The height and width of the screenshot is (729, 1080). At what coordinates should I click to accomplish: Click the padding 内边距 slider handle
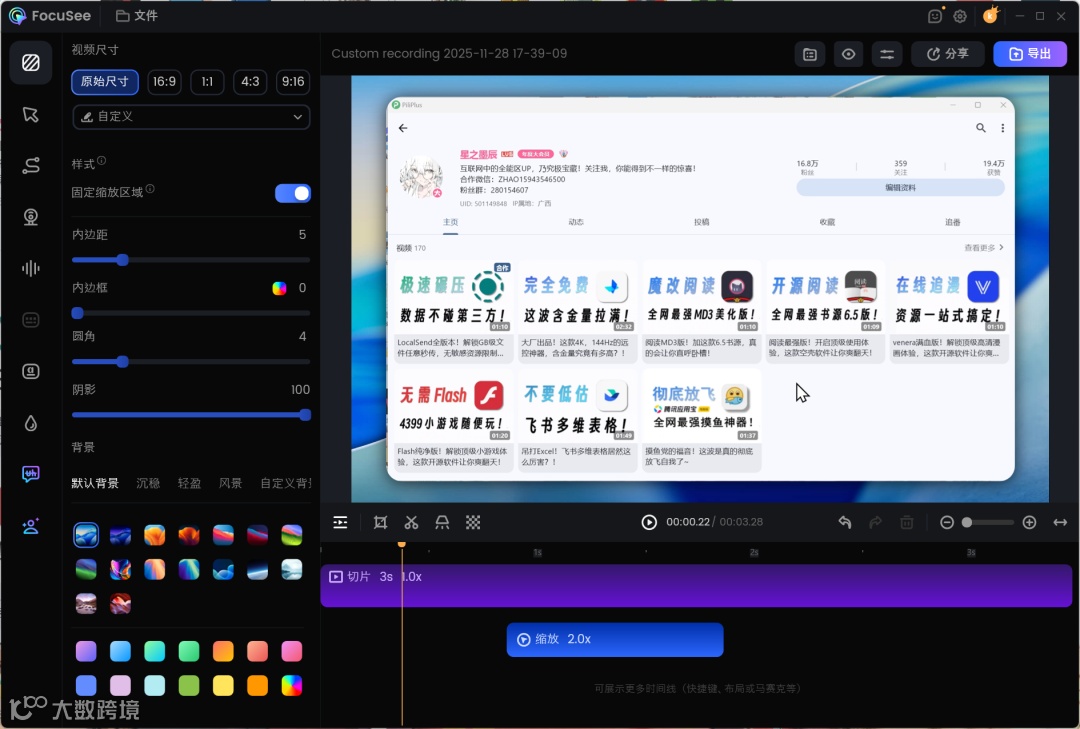click(123, 260)
